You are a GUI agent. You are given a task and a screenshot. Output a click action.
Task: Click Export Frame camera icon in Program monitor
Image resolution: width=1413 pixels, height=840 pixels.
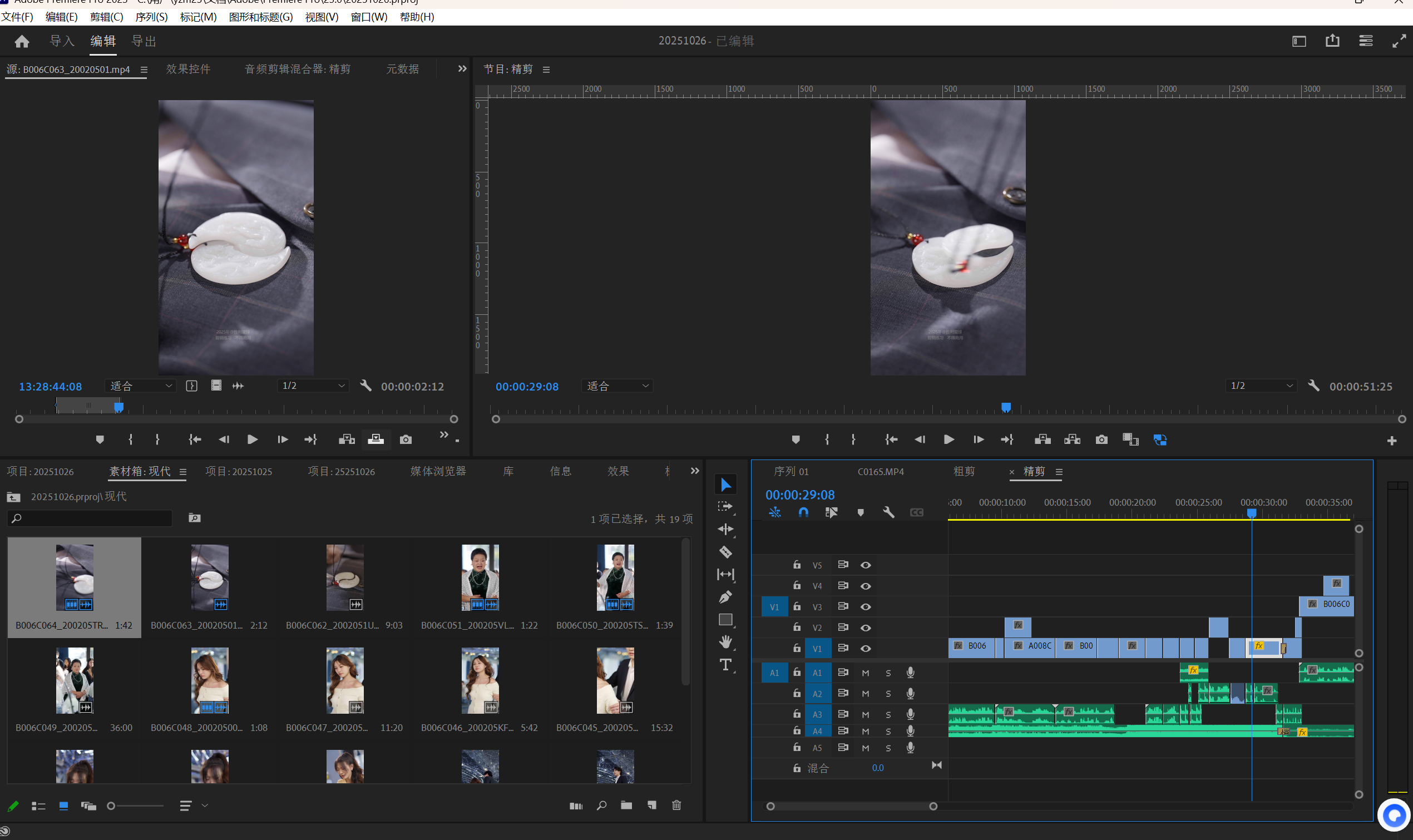(x=1101, y=440)
